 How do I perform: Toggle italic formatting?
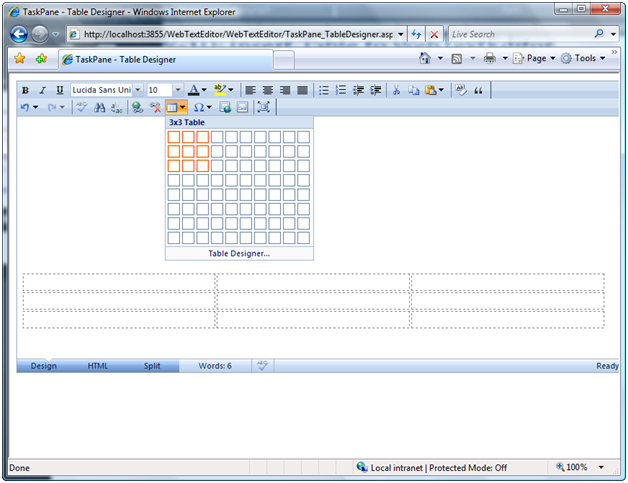(x=42, y=90)
